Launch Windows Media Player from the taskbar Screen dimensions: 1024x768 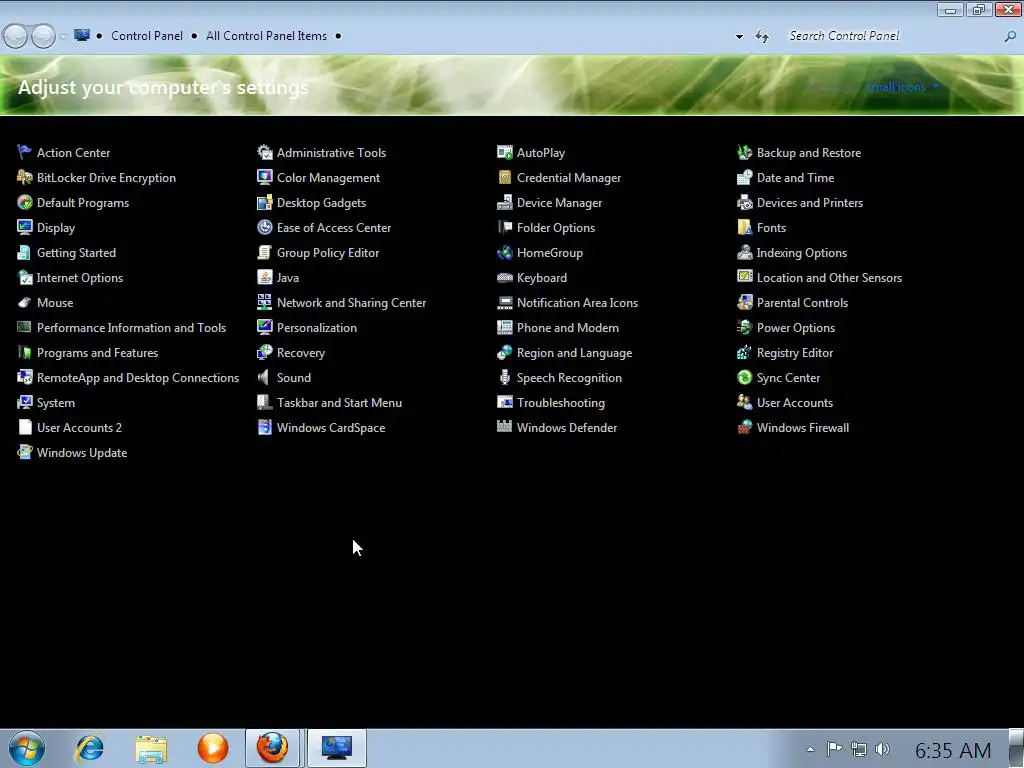213,748
